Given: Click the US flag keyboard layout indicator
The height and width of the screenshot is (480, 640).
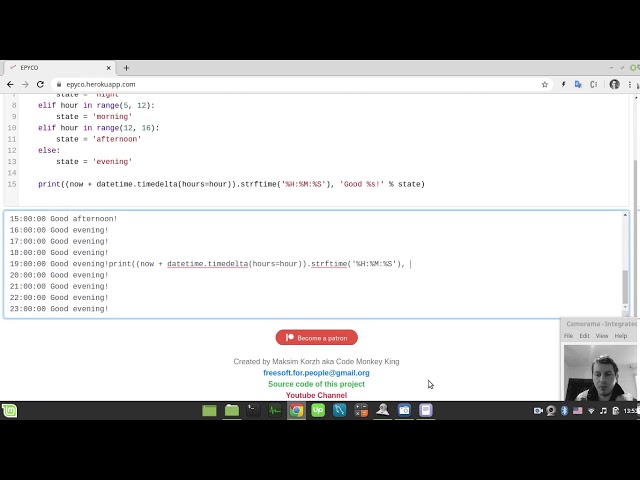Looking at the screenshot, I should click(x=578, y=411).
